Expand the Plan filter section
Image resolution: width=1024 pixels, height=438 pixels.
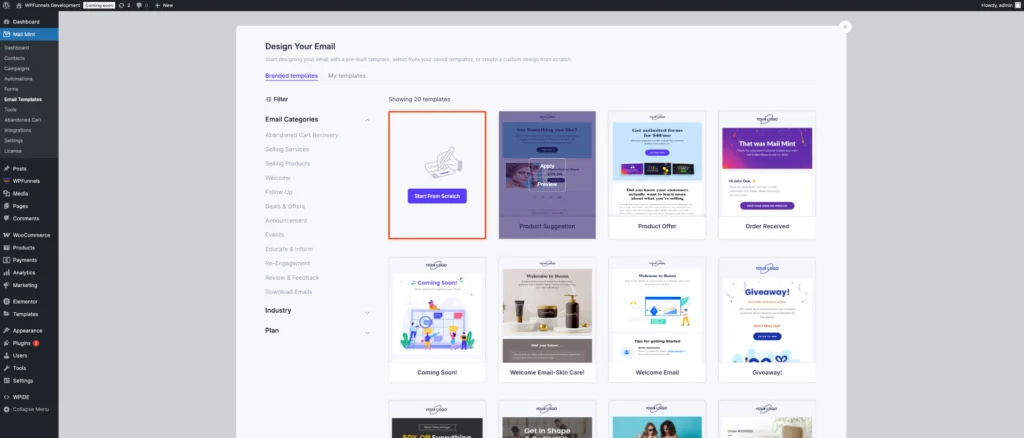367,332
